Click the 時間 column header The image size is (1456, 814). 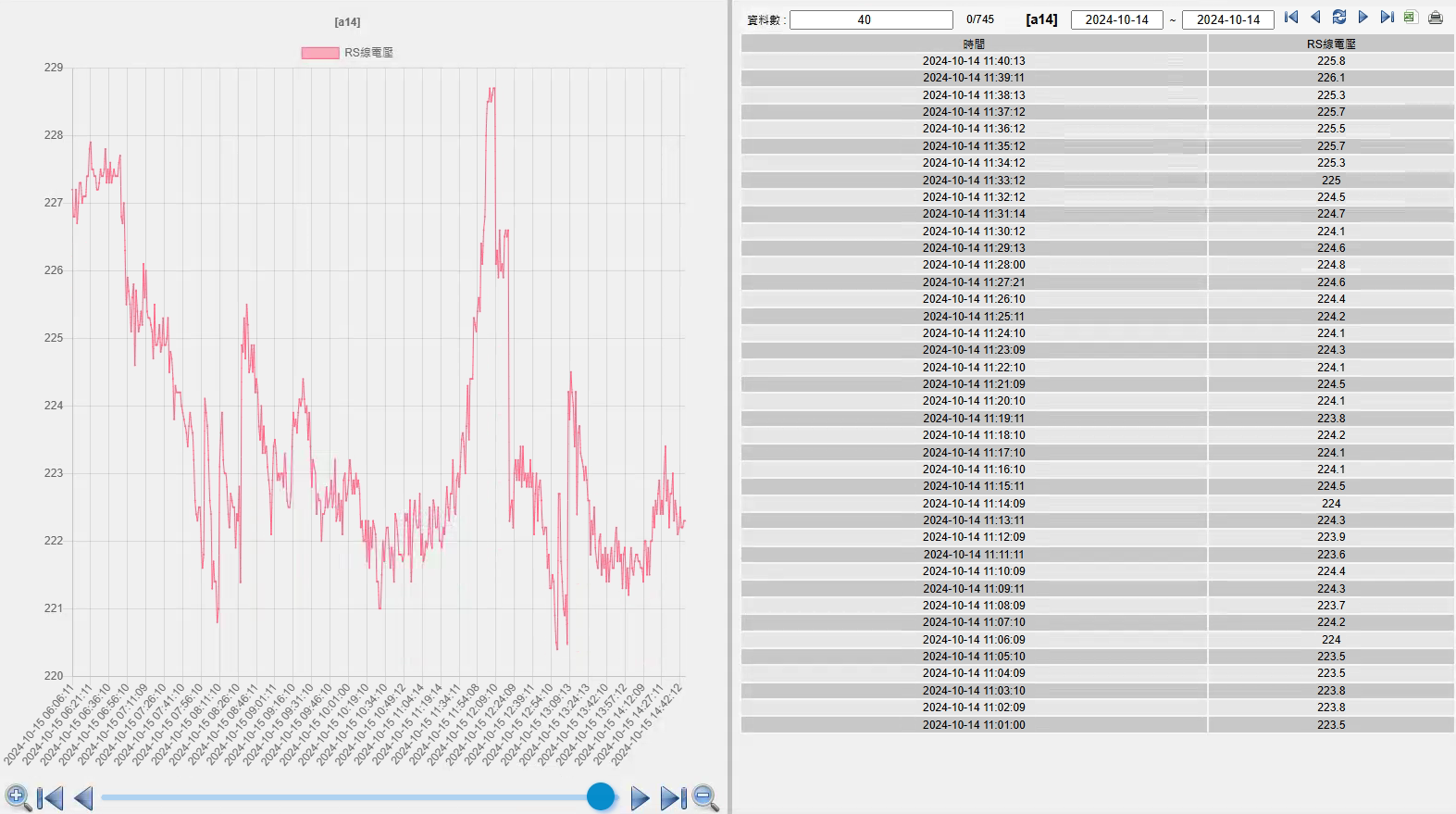click(974, 44)
